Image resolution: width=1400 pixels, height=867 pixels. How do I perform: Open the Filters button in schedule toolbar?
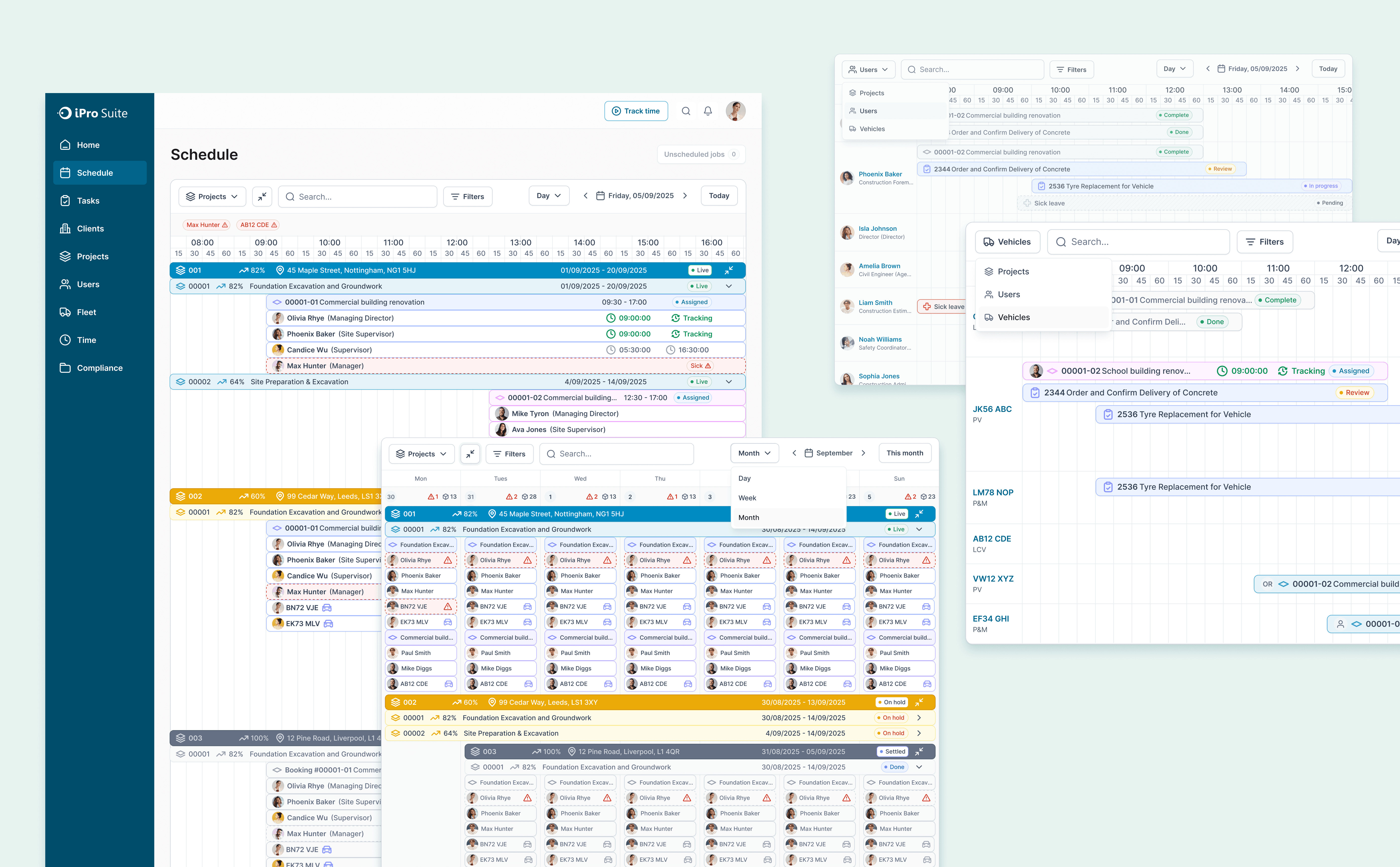coord(467,197)
